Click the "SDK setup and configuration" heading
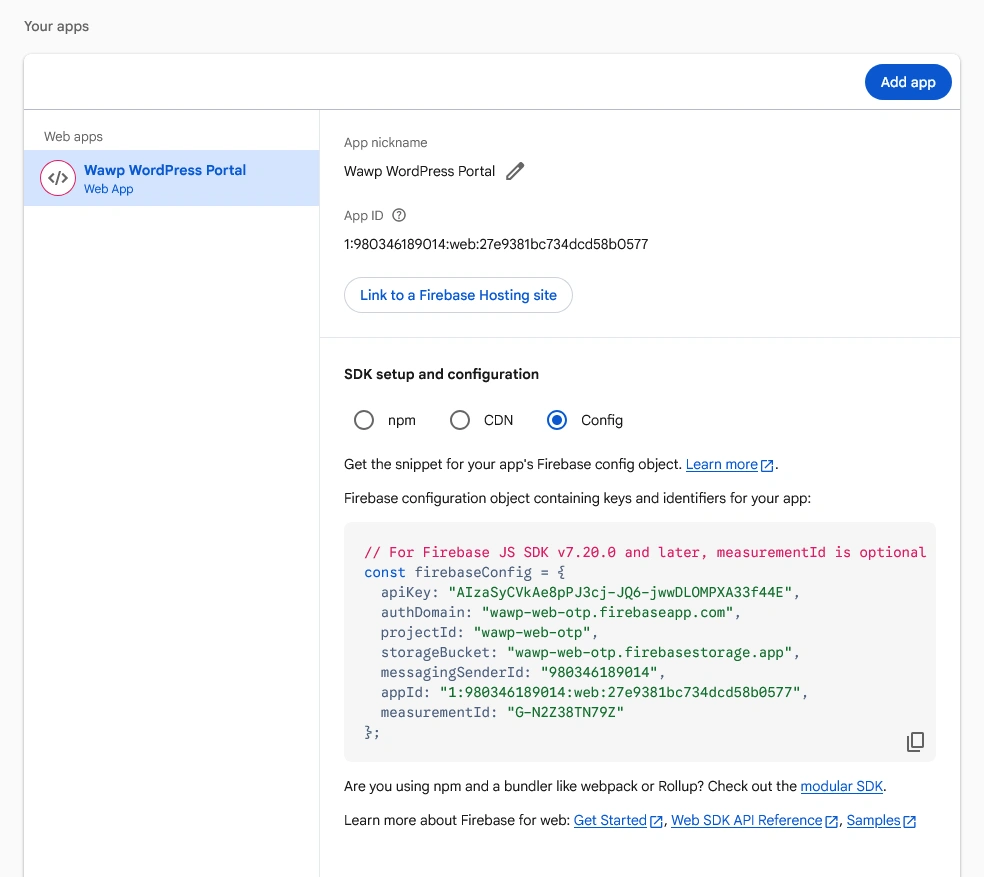The width and height of the screenshot is (984, 877). click(x=441, y=374)
